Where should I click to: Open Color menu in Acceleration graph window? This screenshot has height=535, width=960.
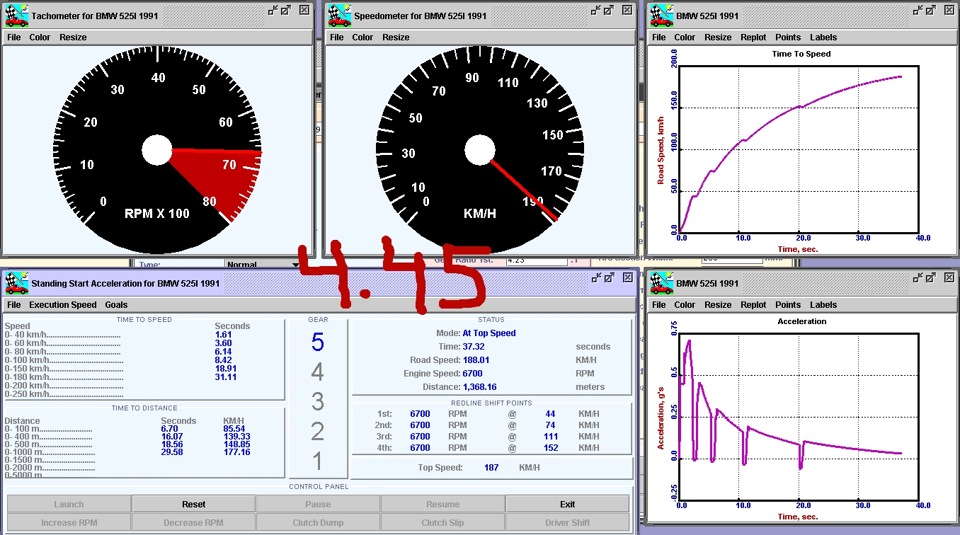(684, 305)
